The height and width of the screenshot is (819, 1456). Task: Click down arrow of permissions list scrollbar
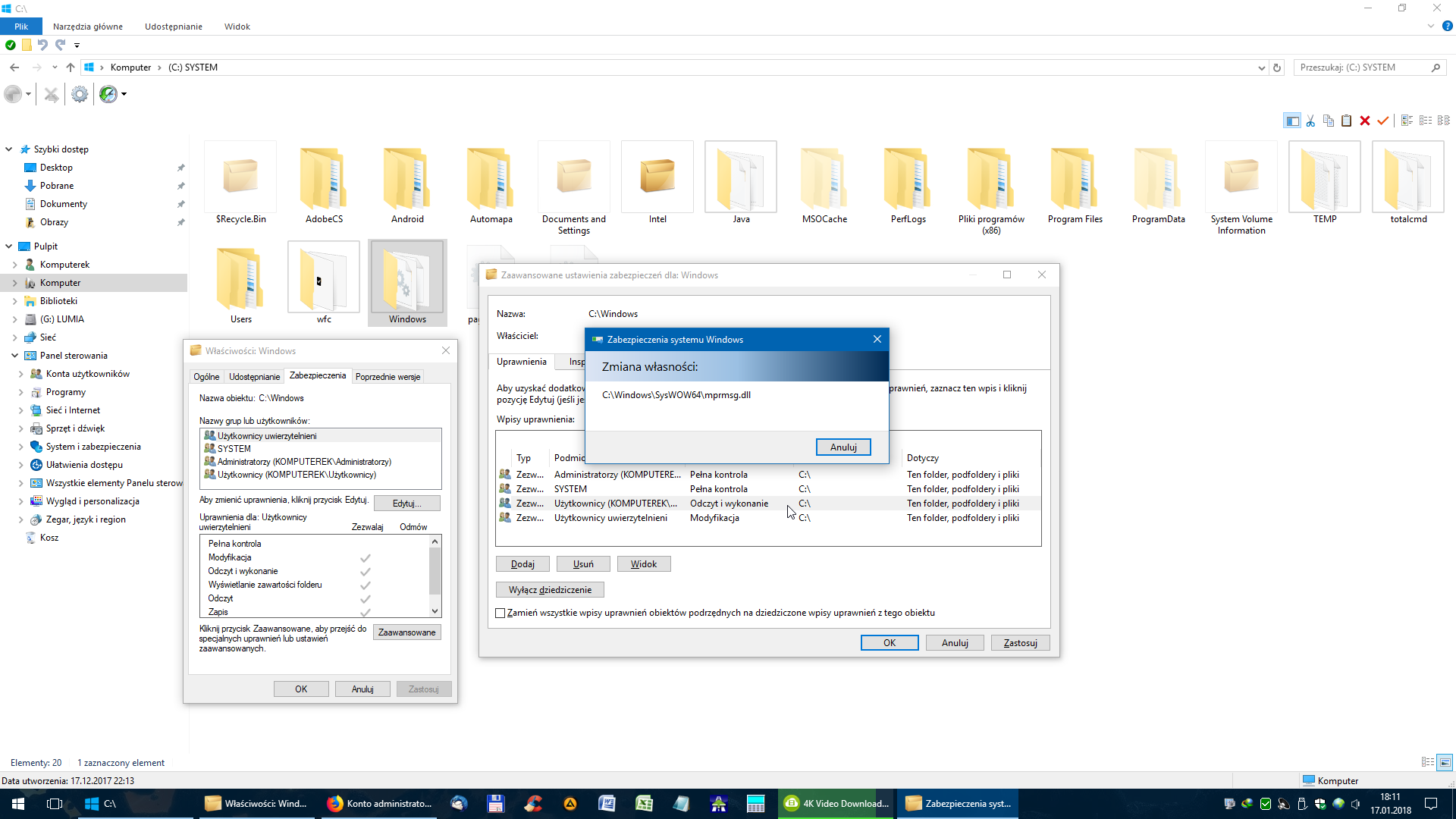coord(435,611)
